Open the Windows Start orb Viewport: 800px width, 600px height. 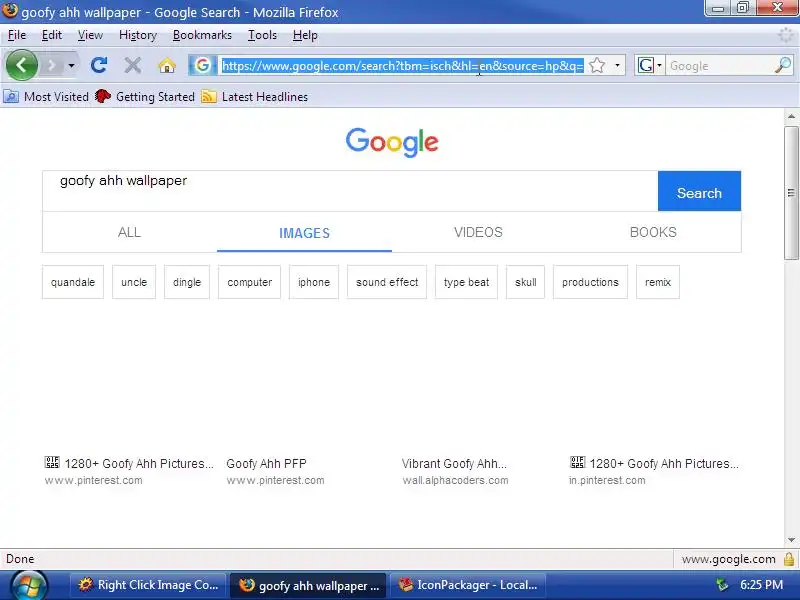[x=29, y=586]
